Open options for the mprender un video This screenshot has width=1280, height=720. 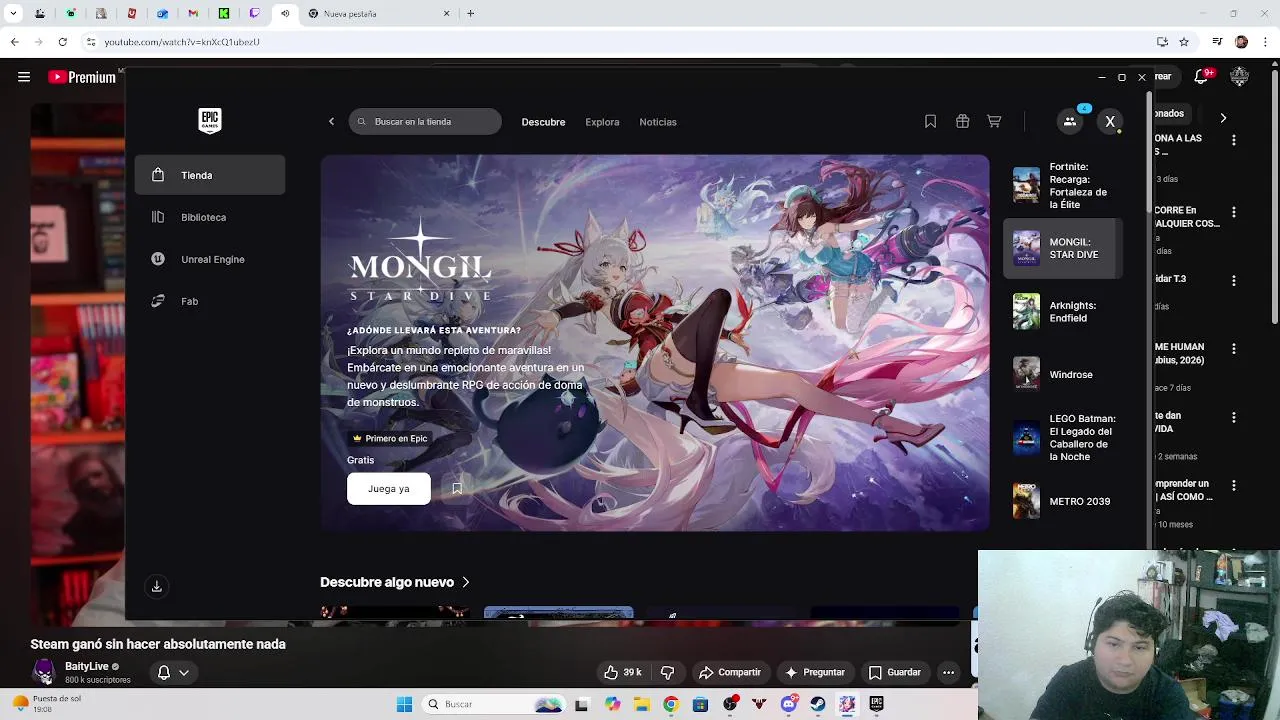[x=1234, y=486]
